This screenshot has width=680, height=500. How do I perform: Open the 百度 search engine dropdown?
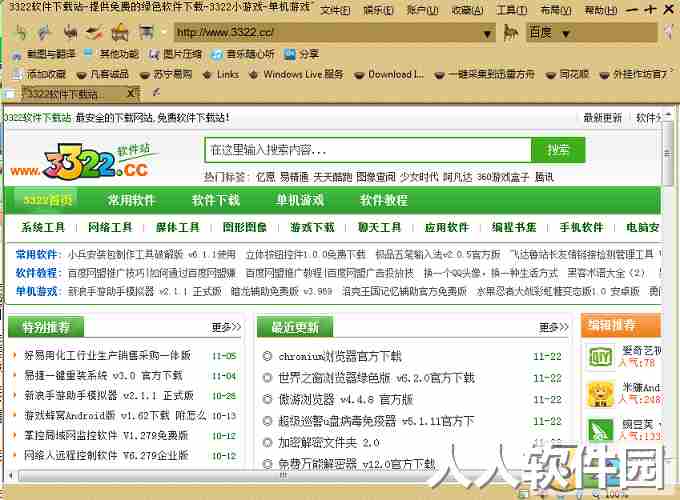566,33
